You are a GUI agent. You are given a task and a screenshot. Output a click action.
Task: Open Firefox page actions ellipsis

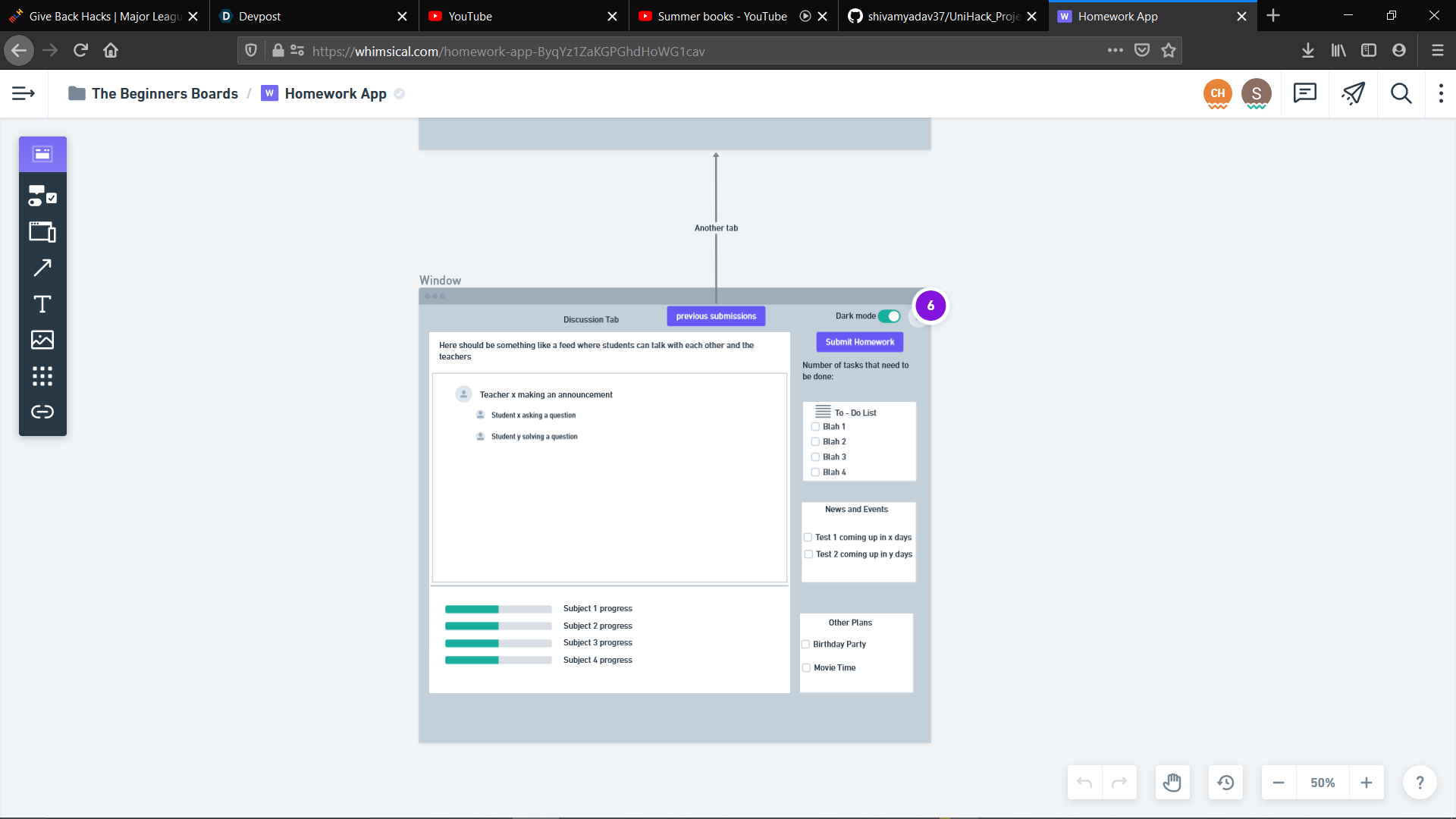tap(1115, 50)
